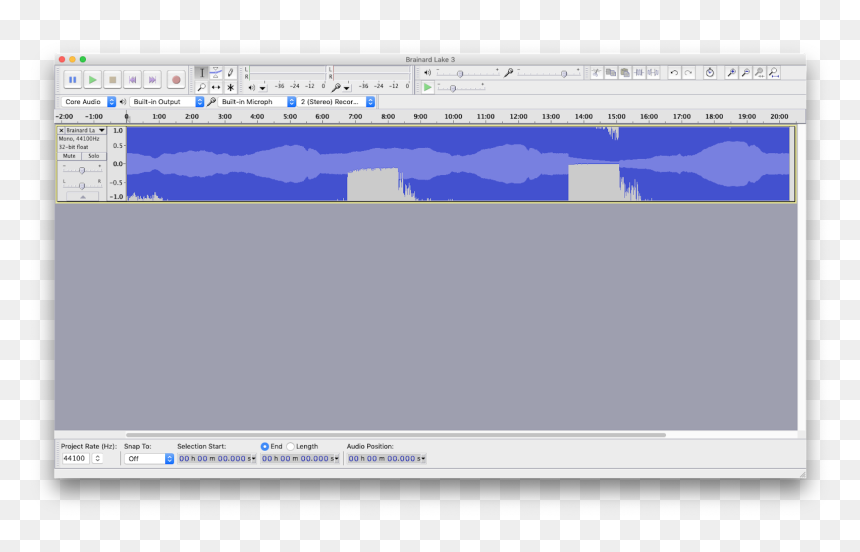Open the Brainard La track name menu

pos(86,130)
